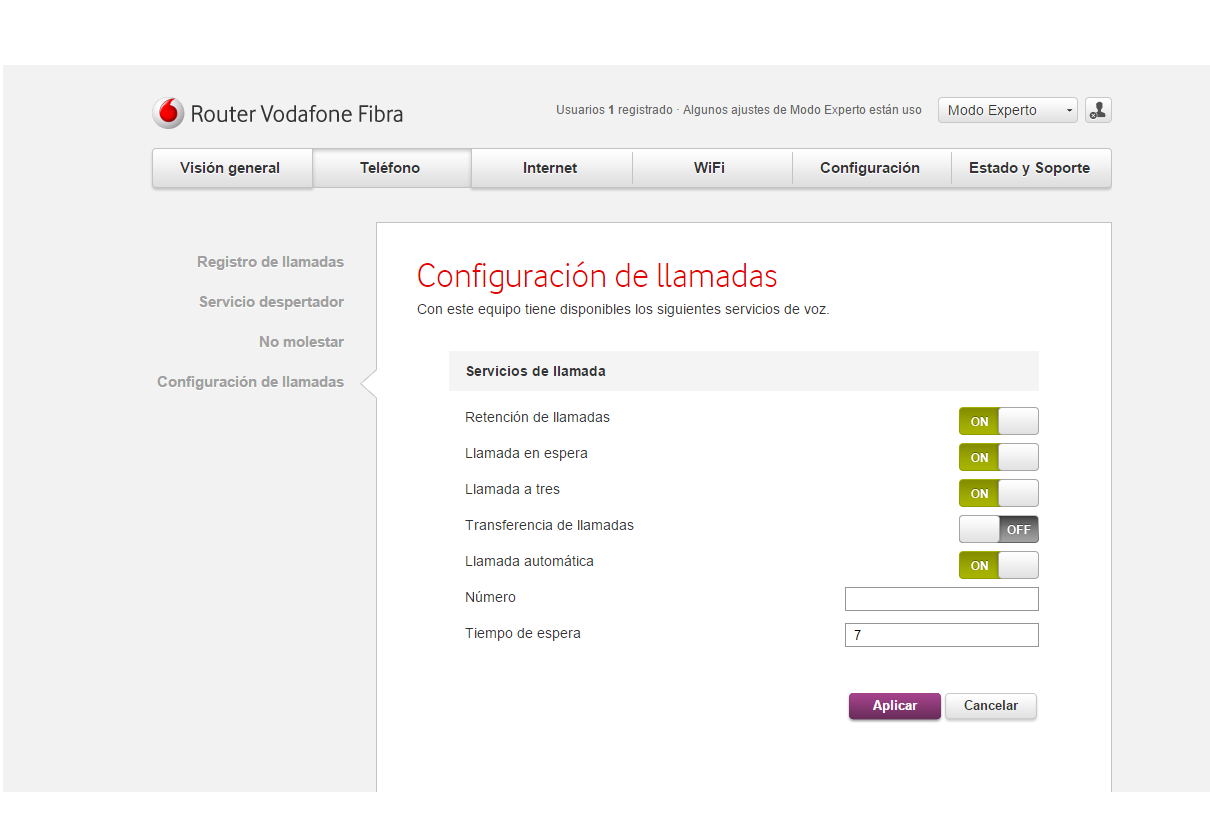Turn off Llamada en espera
Screen dimensions: 1210x838
[998, 457]
